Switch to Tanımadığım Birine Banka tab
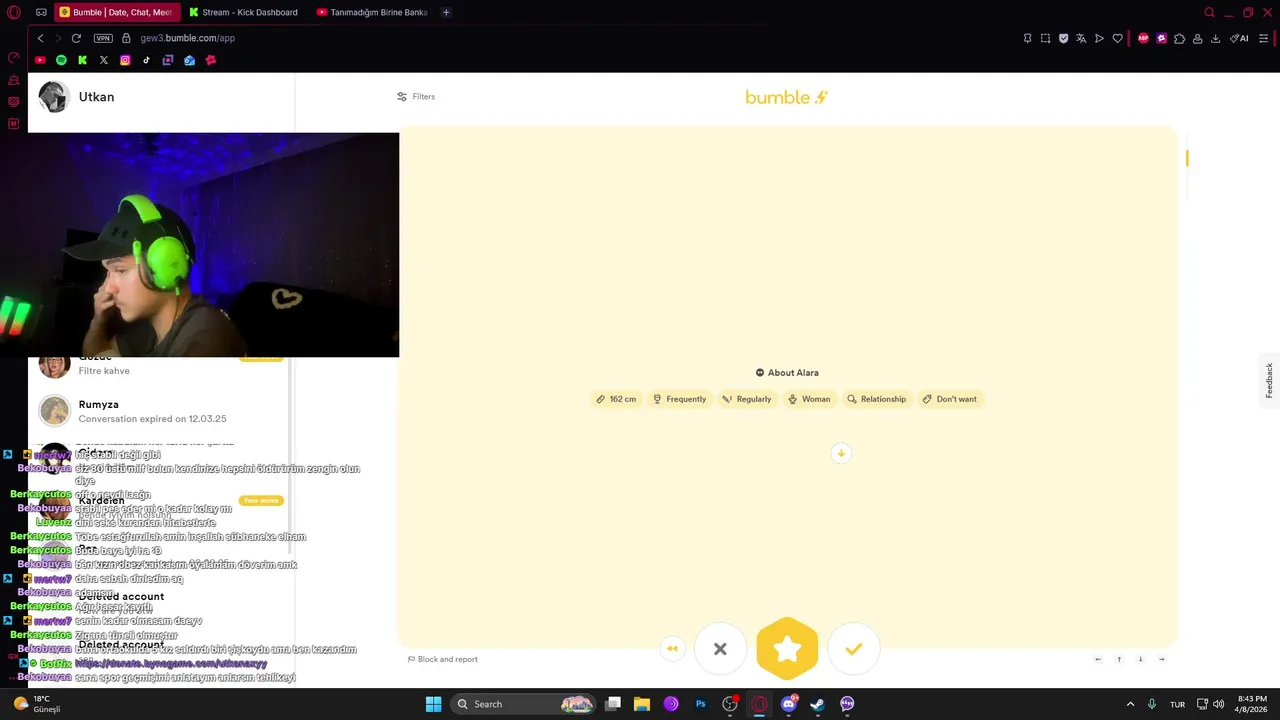 [372, 13]
